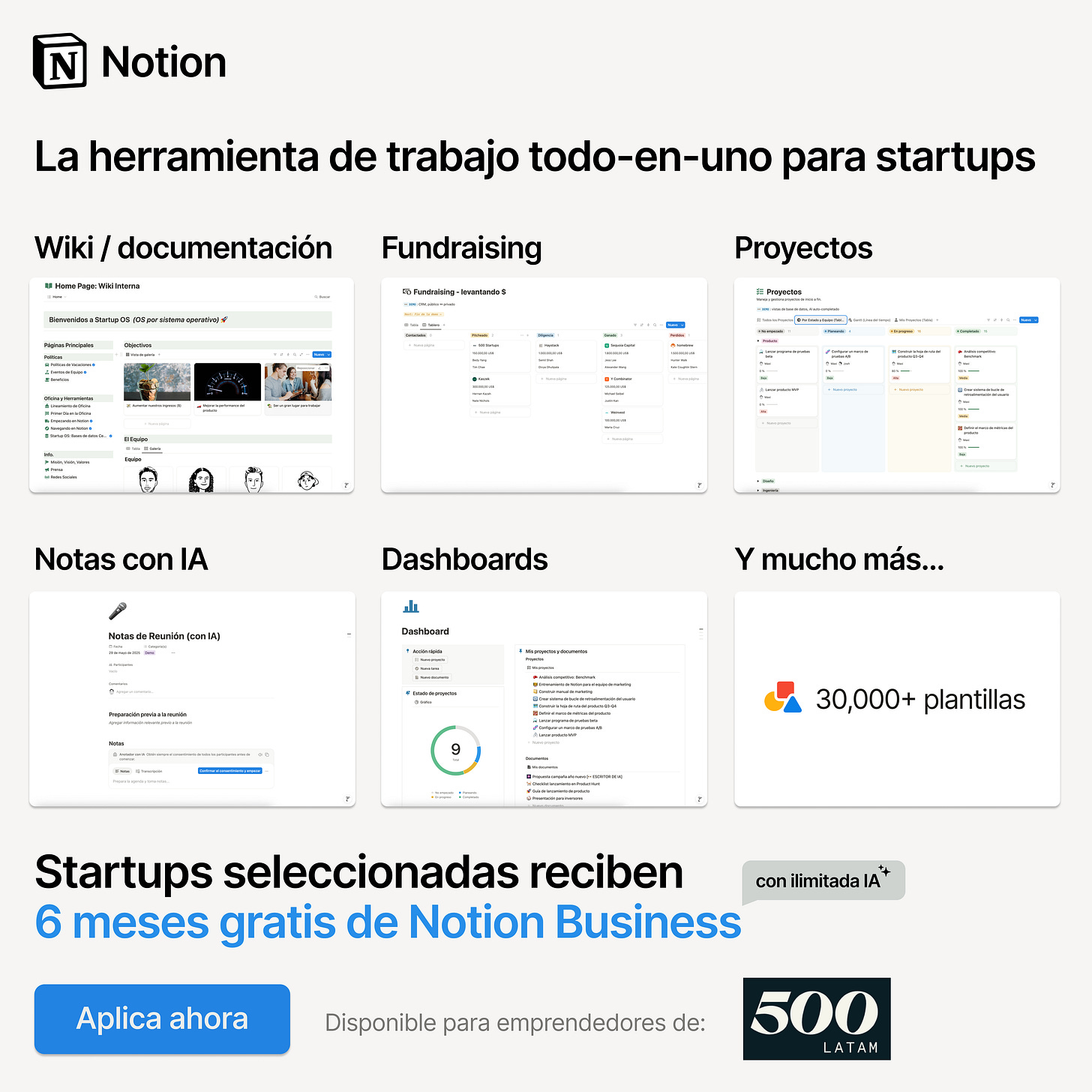
Task: Open the Proyectos board screenshot thumbnail
Action: (897, 385)
